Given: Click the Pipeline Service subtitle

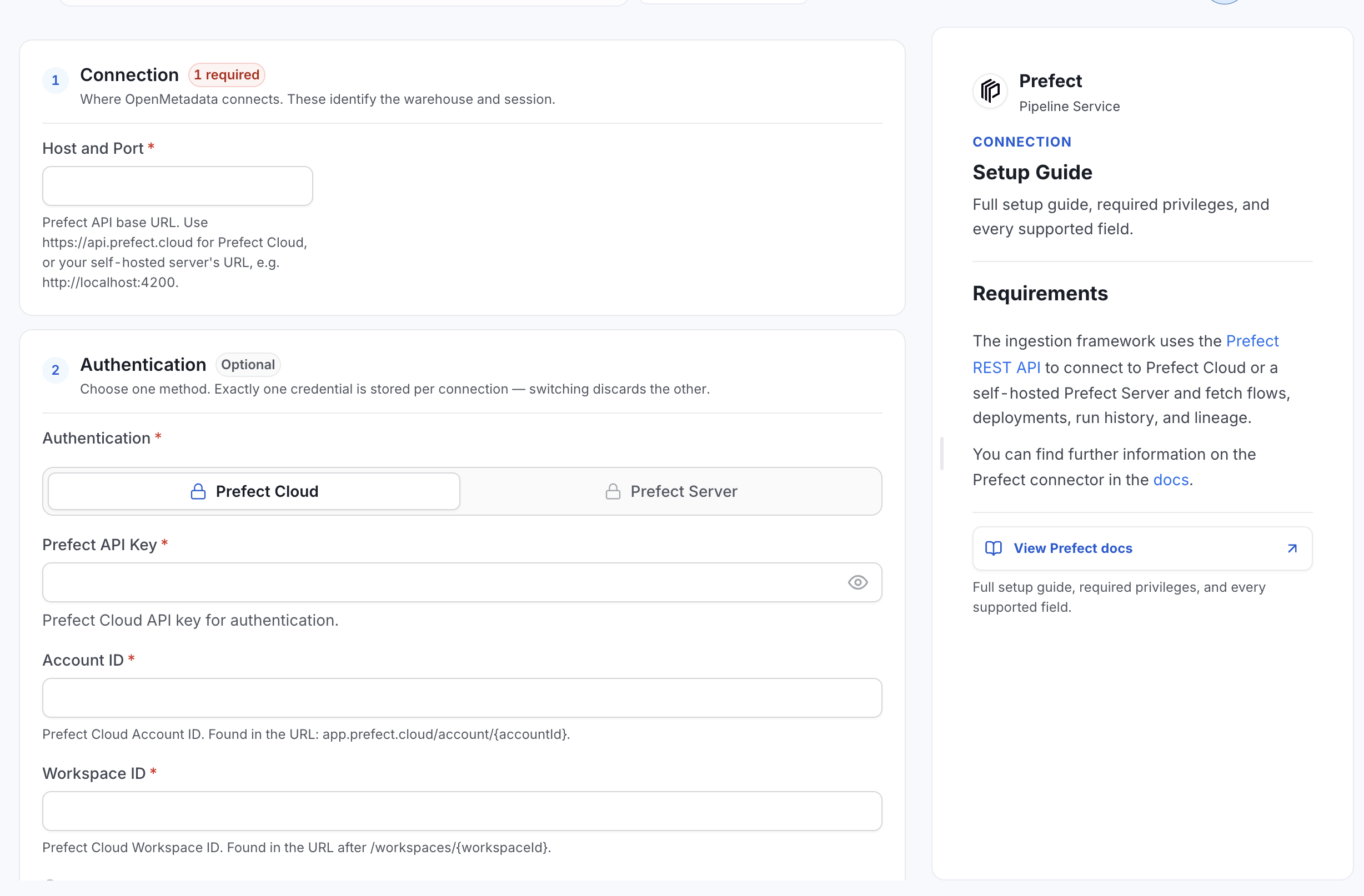Looking at the screenshot, I should pyautogui.click(x=1069, y=107).
